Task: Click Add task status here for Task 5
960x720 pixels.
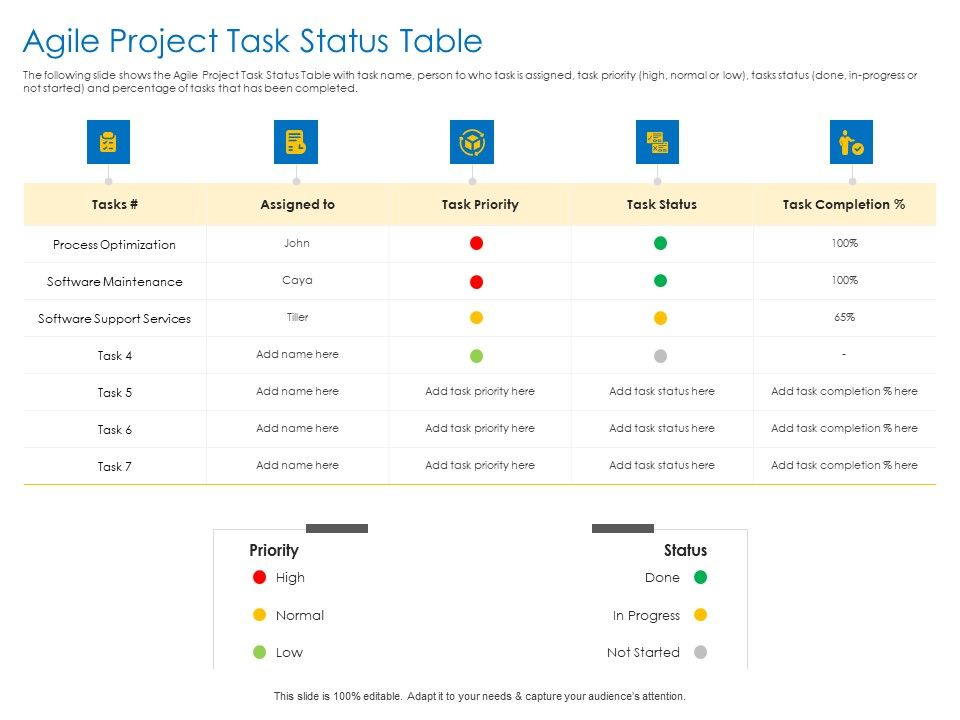Action: [x=662, y=391]
